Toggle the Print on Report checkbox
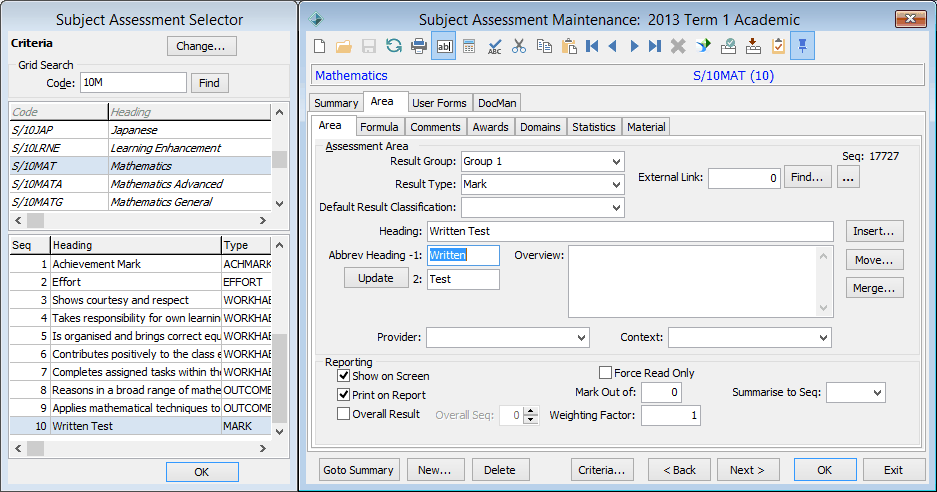 click(x=344, y=395)
